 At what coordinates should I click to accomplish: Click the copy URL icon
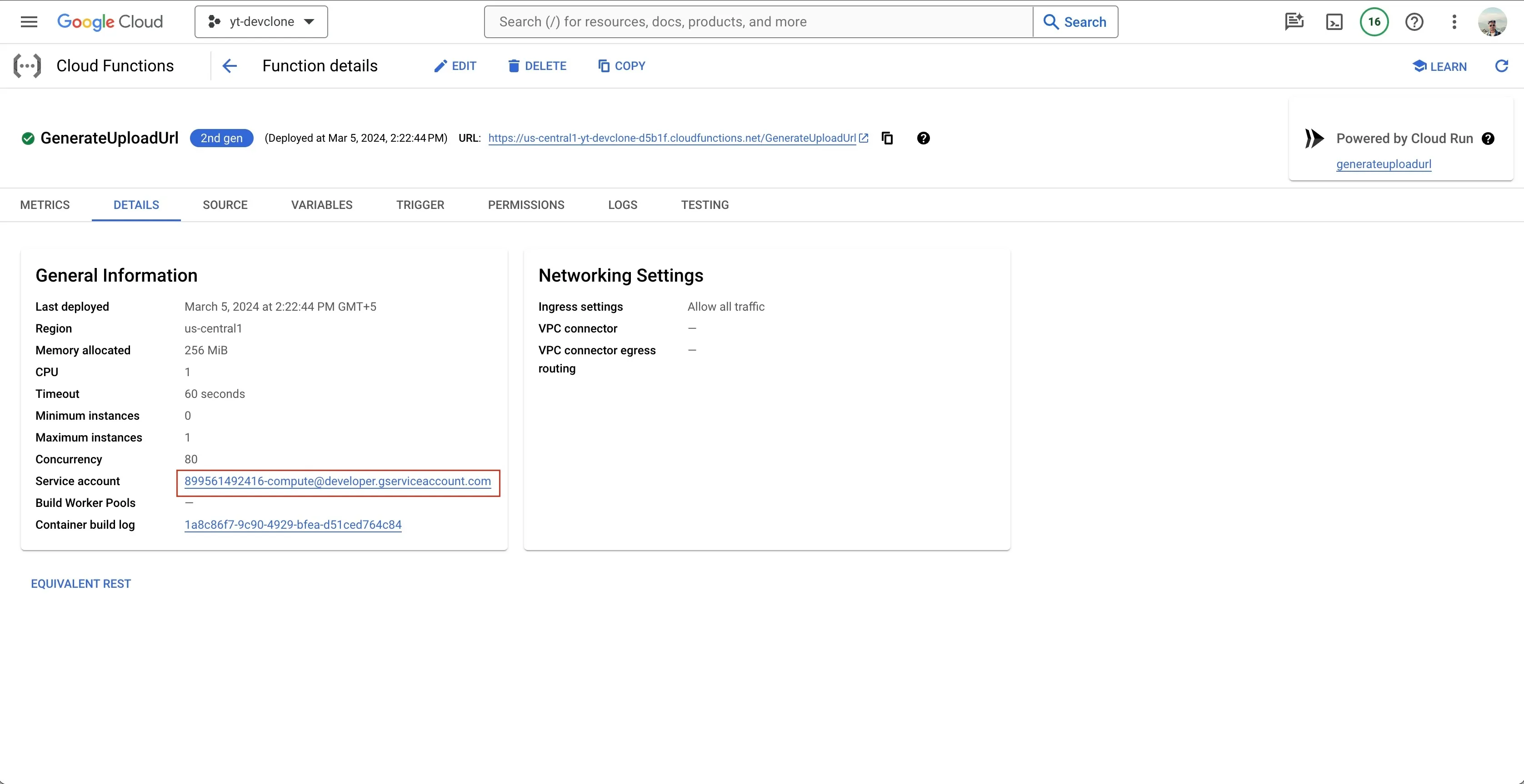886,138
